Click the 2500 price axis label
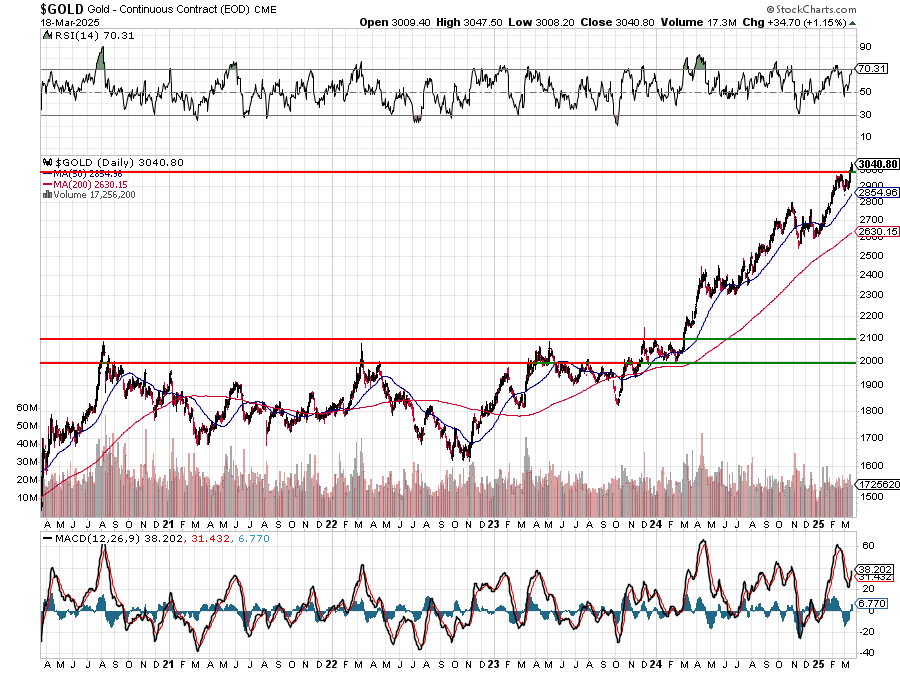This screenshot has width=900, height=673. 871,256
